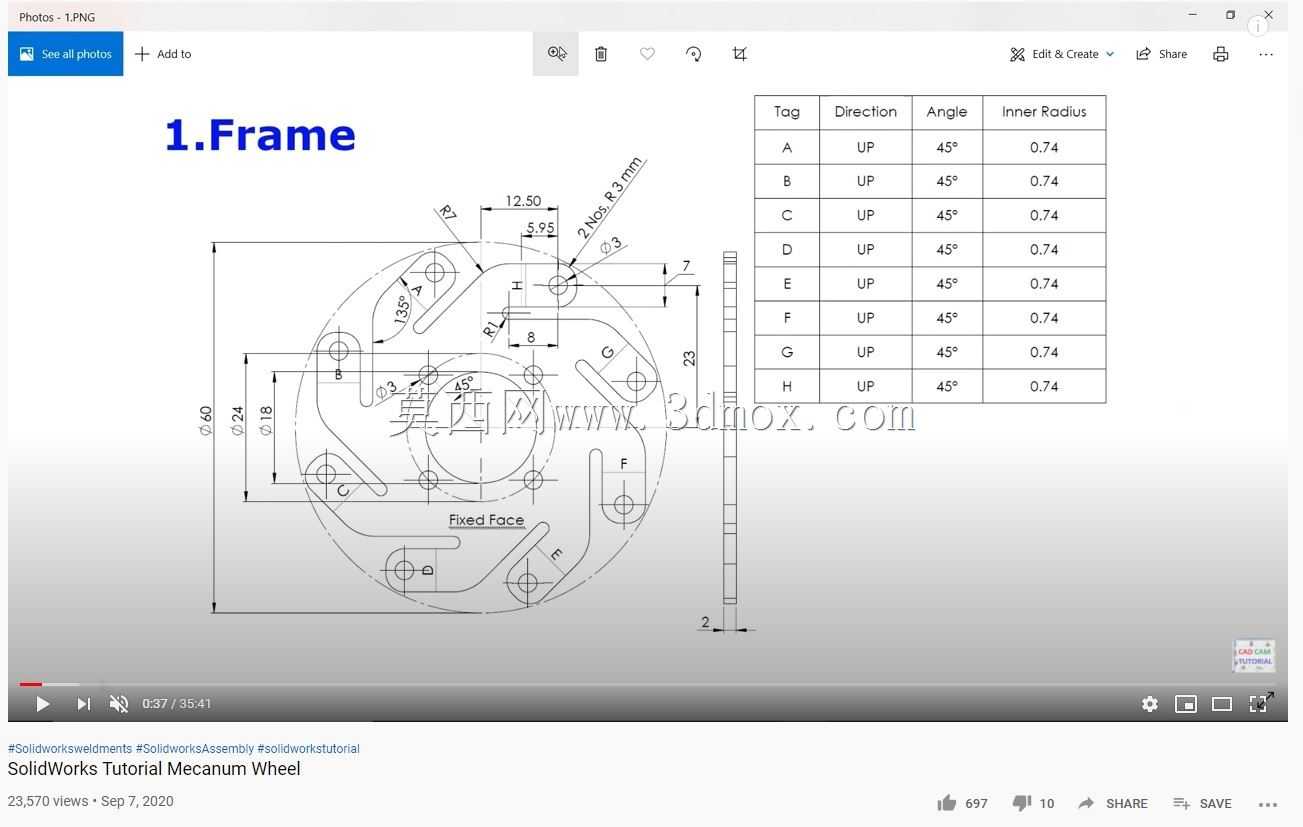Click the Fixed Face label
Image resolution: width=1303 pixels, height=827 pixels.
(486, 520)
